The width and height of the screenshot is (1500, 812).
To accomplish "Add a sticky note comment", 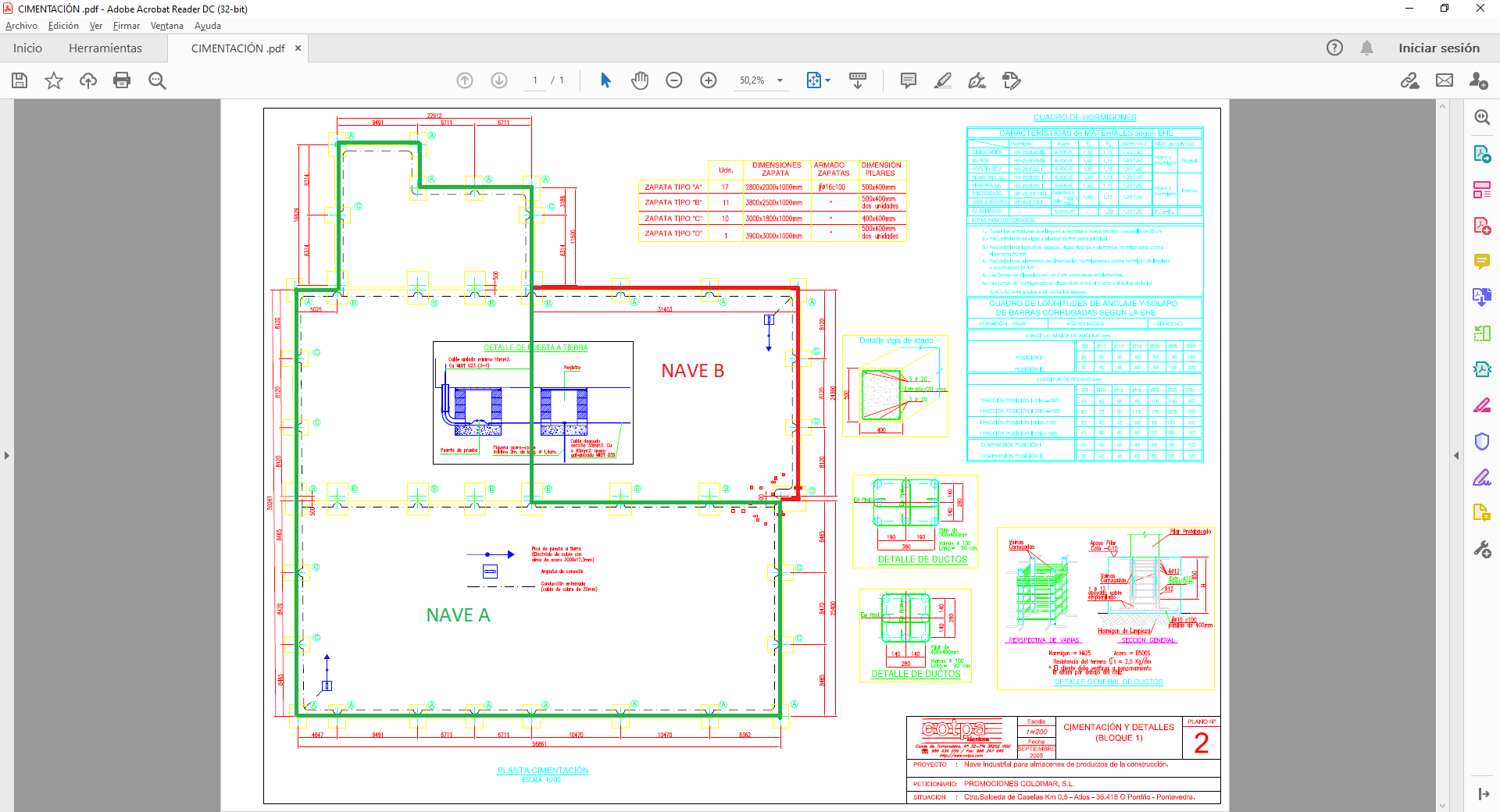I will [x=908, y=80].
